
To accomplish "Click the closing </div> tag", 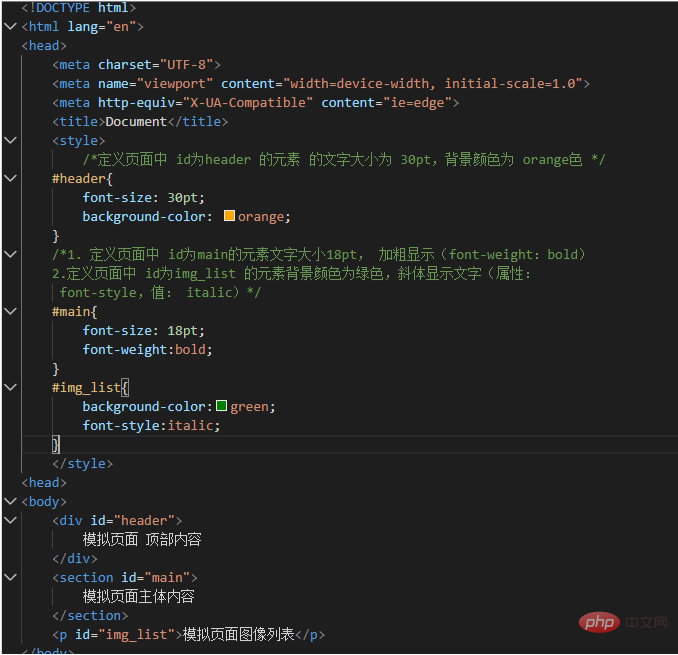I will click(x=75, y=559).
